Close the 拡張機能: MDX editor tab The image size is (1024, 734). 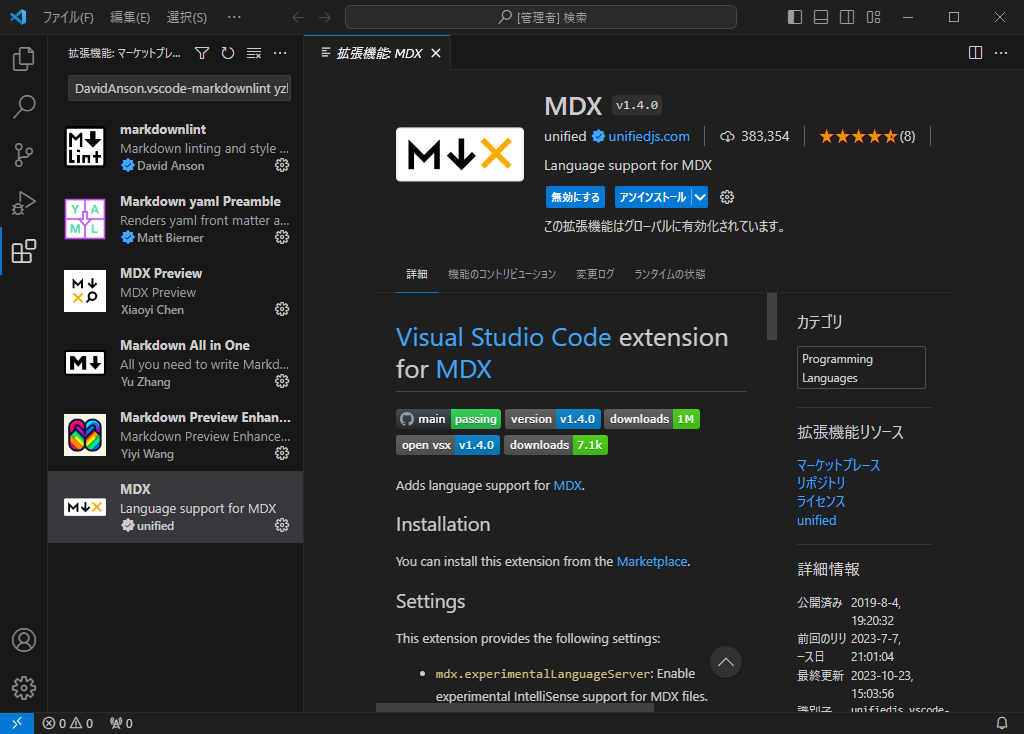[436, 53]
